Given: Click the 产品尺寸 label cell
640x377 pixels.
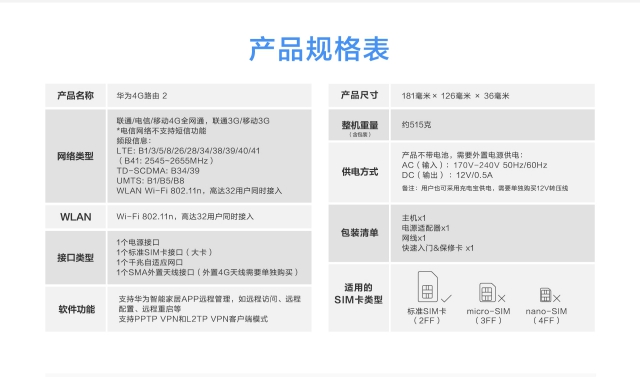Looking at the screenshot, I should tap(359, 95).
